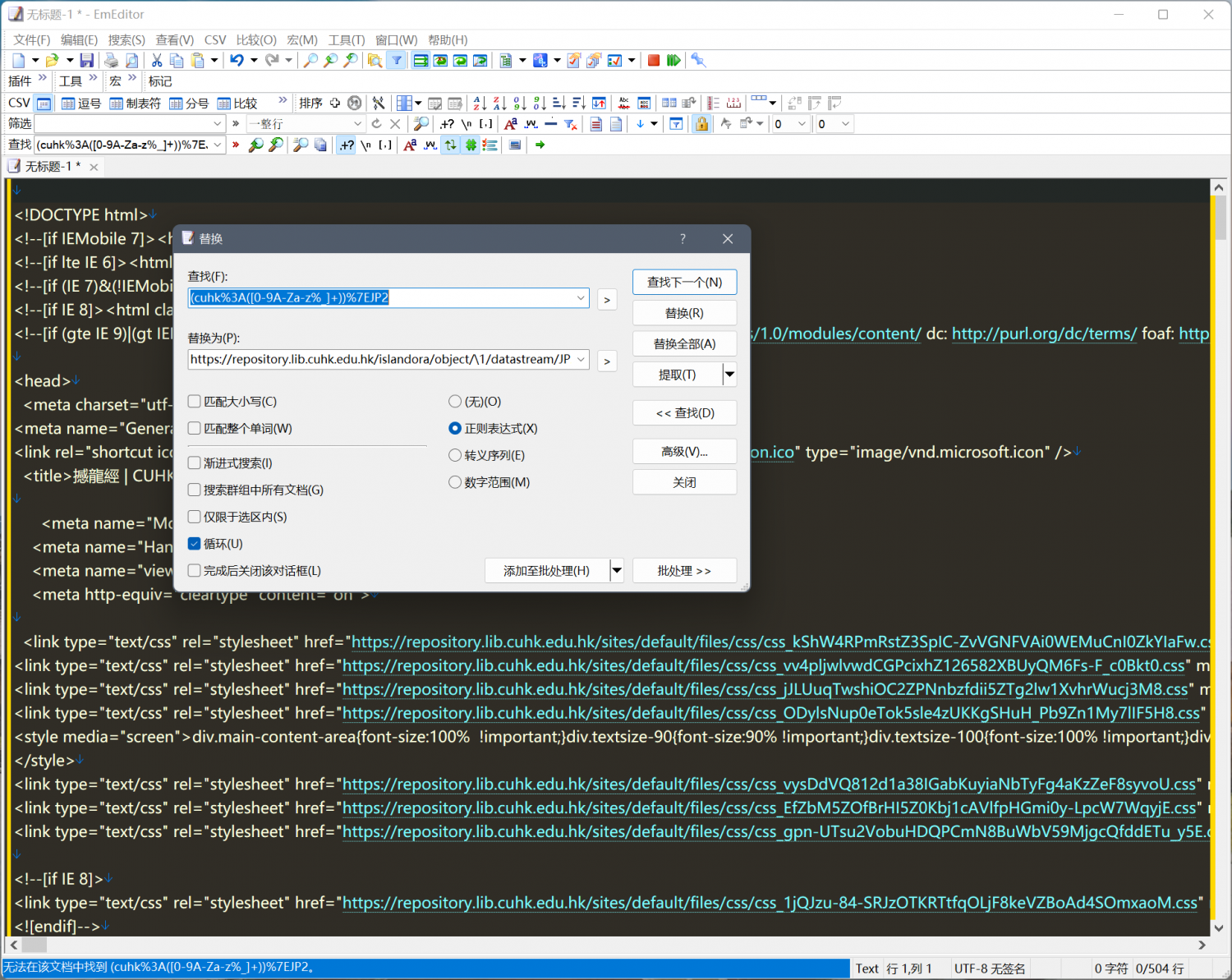Select the Regular Expression radio button

tap(455, 428)
